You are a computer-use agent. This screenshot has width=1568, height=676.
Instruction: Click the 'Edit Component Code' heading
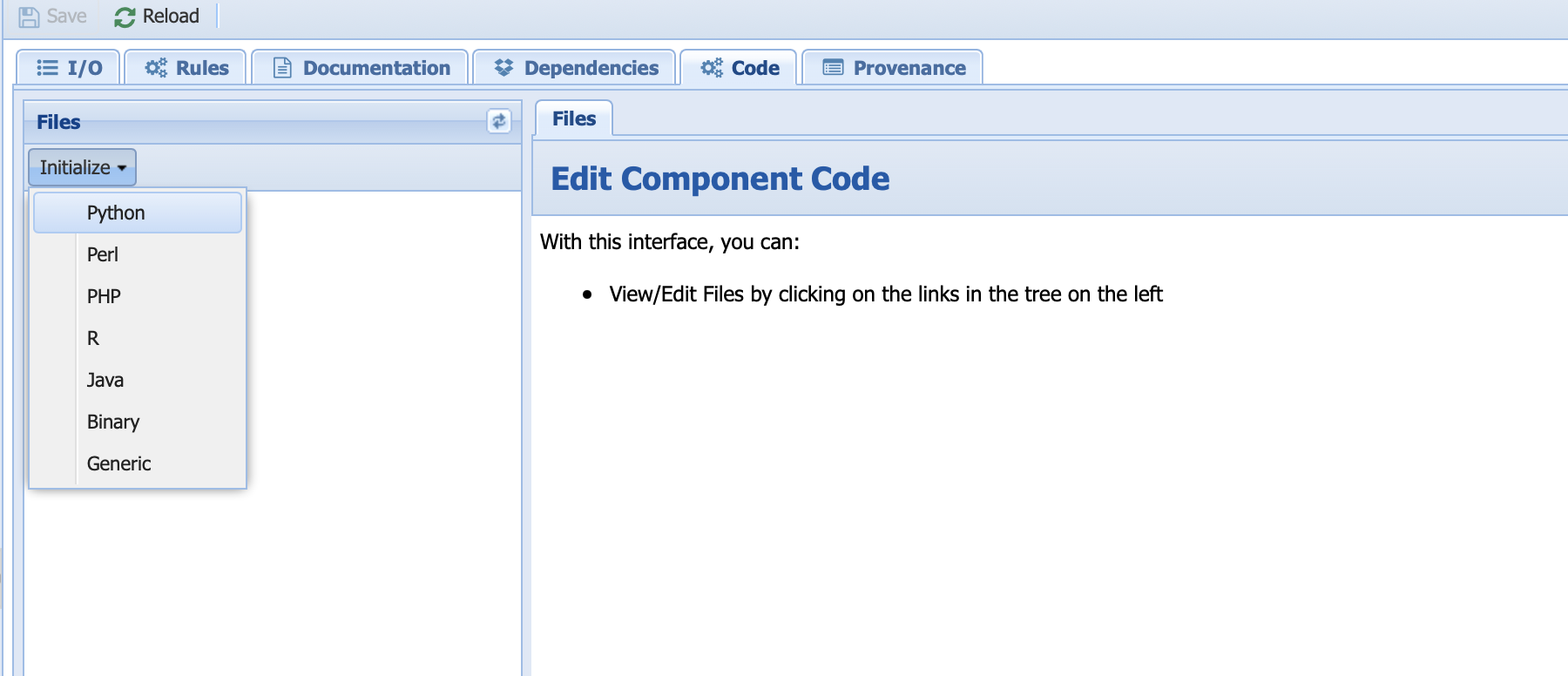pos(720,179)
